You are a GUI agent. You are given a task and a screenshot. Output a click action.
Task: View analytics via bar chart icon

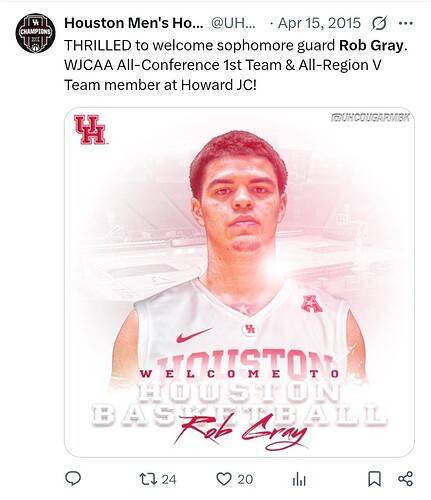(299, 480)
